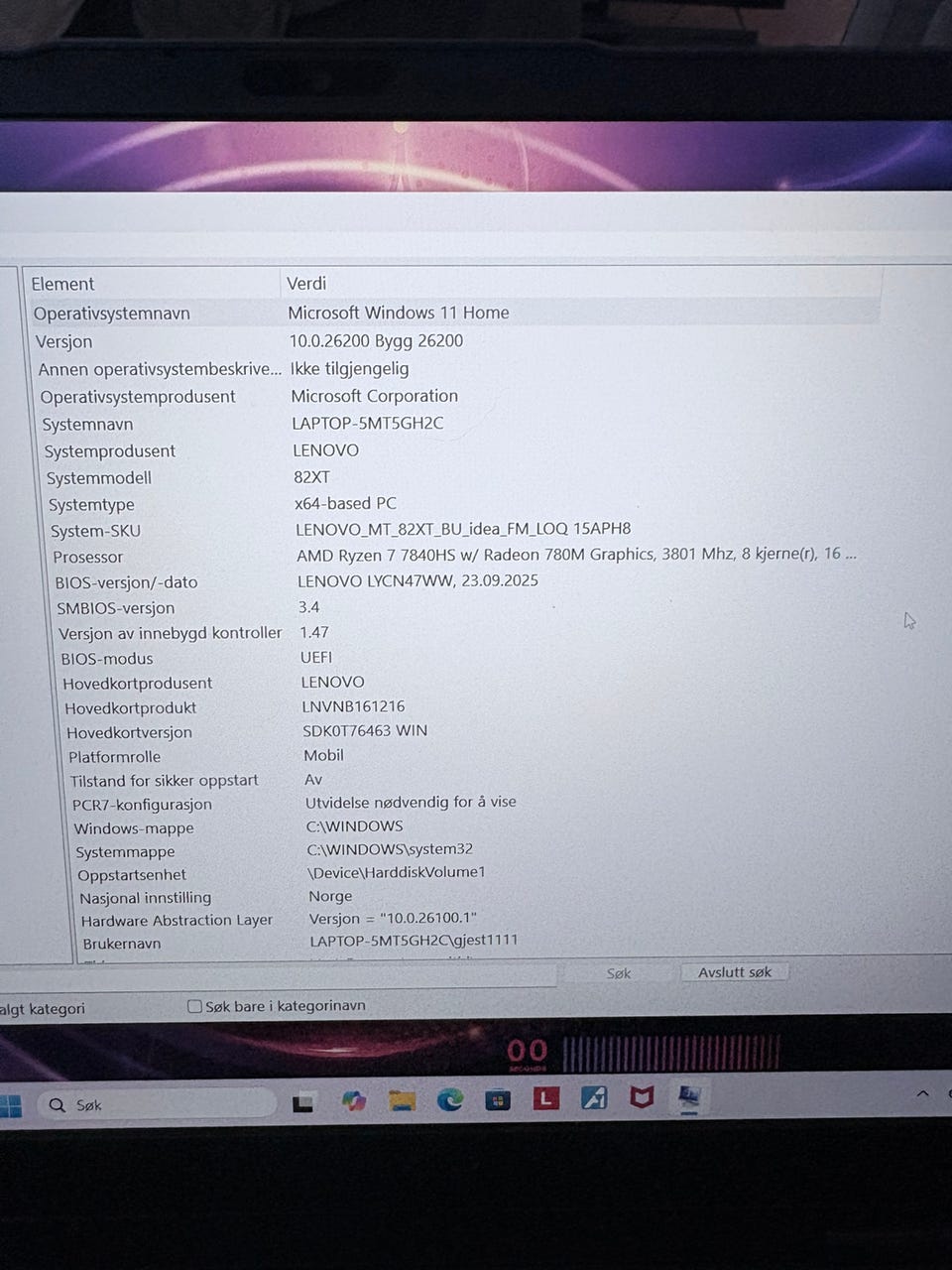This screenshot has height=1270, width=952.
Task: Select the Systemtype row
Action: tap(463, 504)
